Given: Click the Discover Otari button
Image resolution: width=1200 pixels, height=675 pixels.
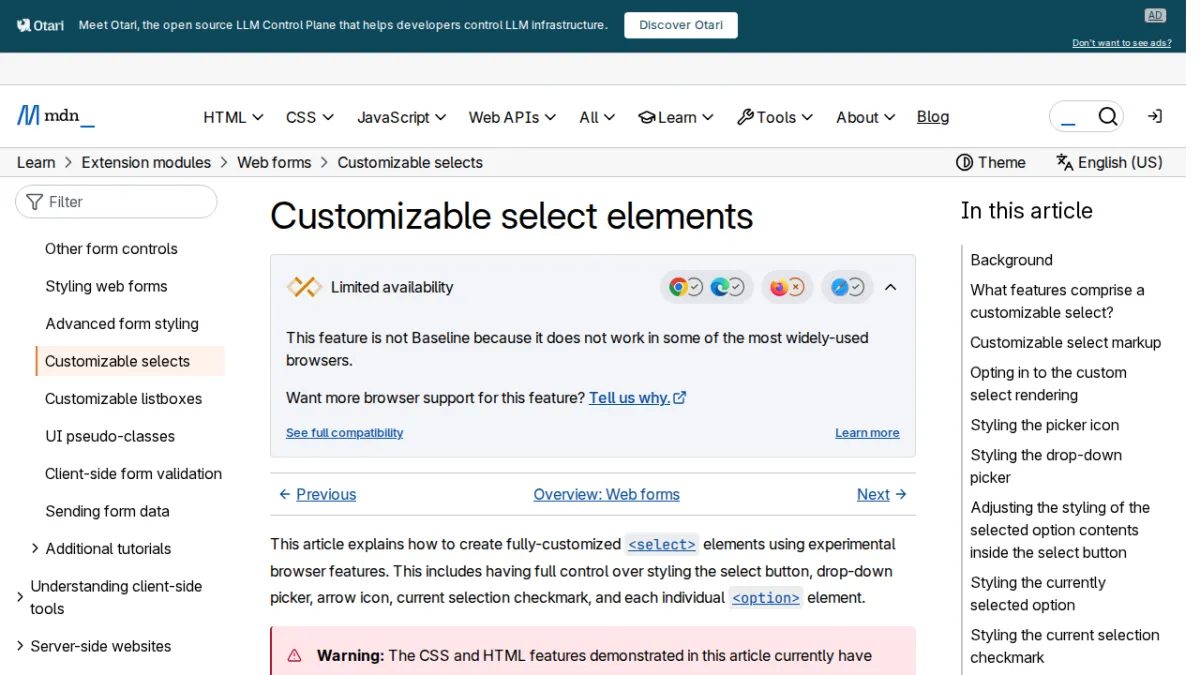Looking at the screenshot, I should click(x=681, y=25).
